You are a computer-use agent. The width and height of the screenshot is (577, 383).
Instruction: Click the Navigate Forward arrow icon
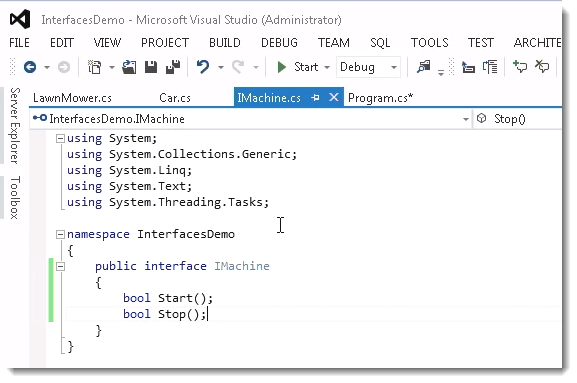coord(64,67)
